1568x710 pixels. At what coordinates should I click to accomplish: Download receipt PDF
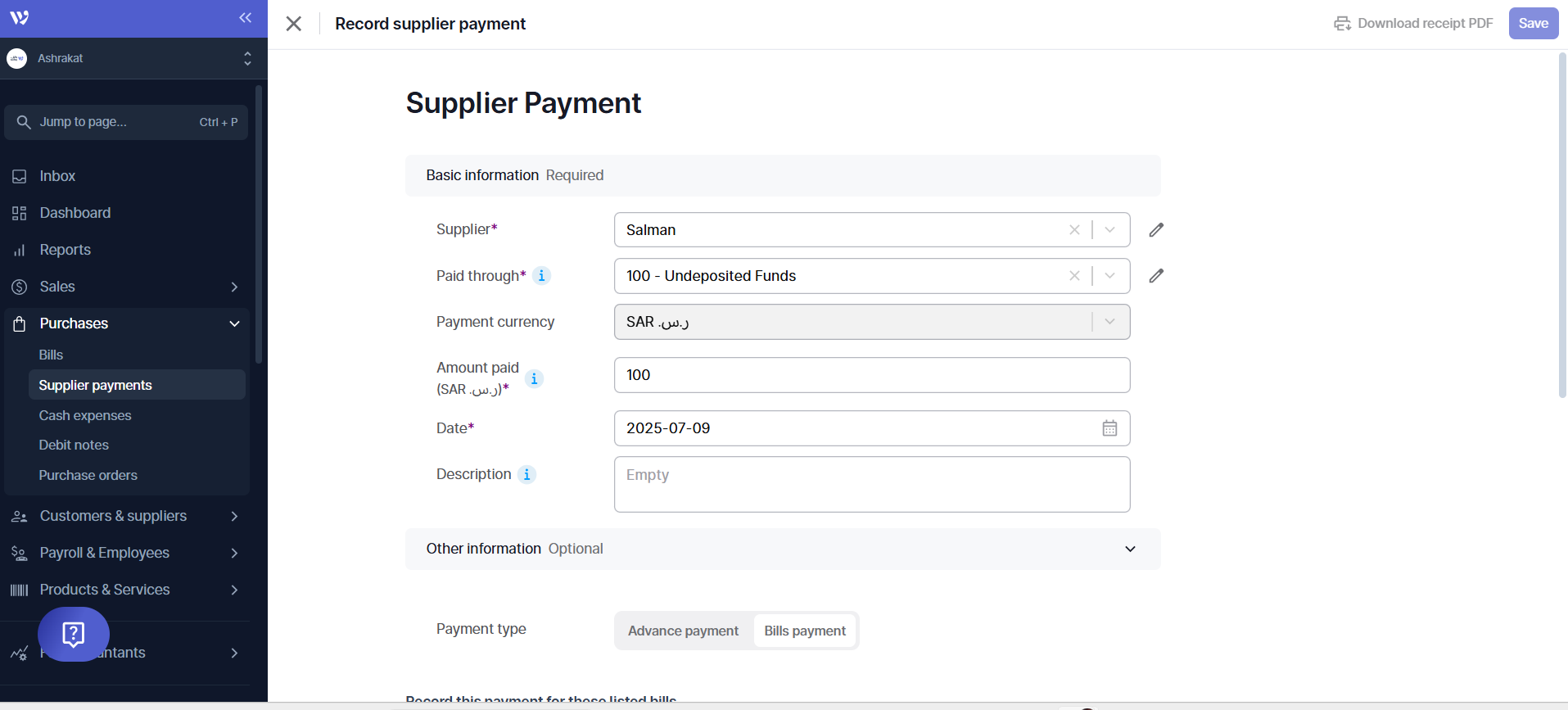pos(1413,23)
